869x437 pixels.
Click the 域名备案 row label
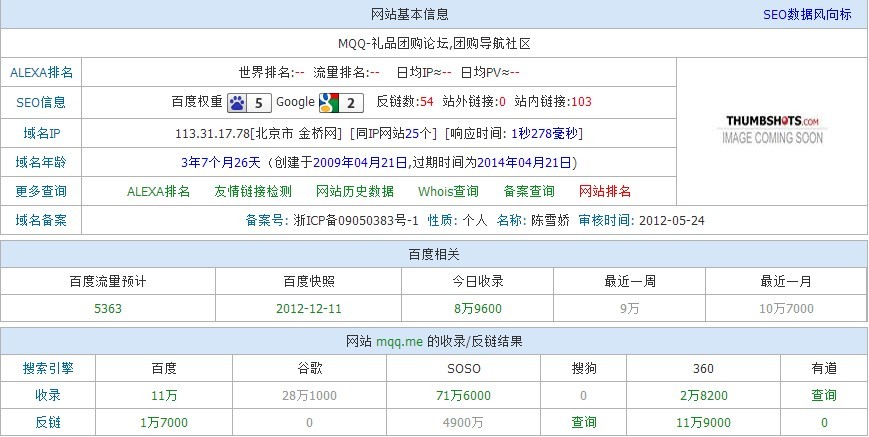click(x=41, y=220)
